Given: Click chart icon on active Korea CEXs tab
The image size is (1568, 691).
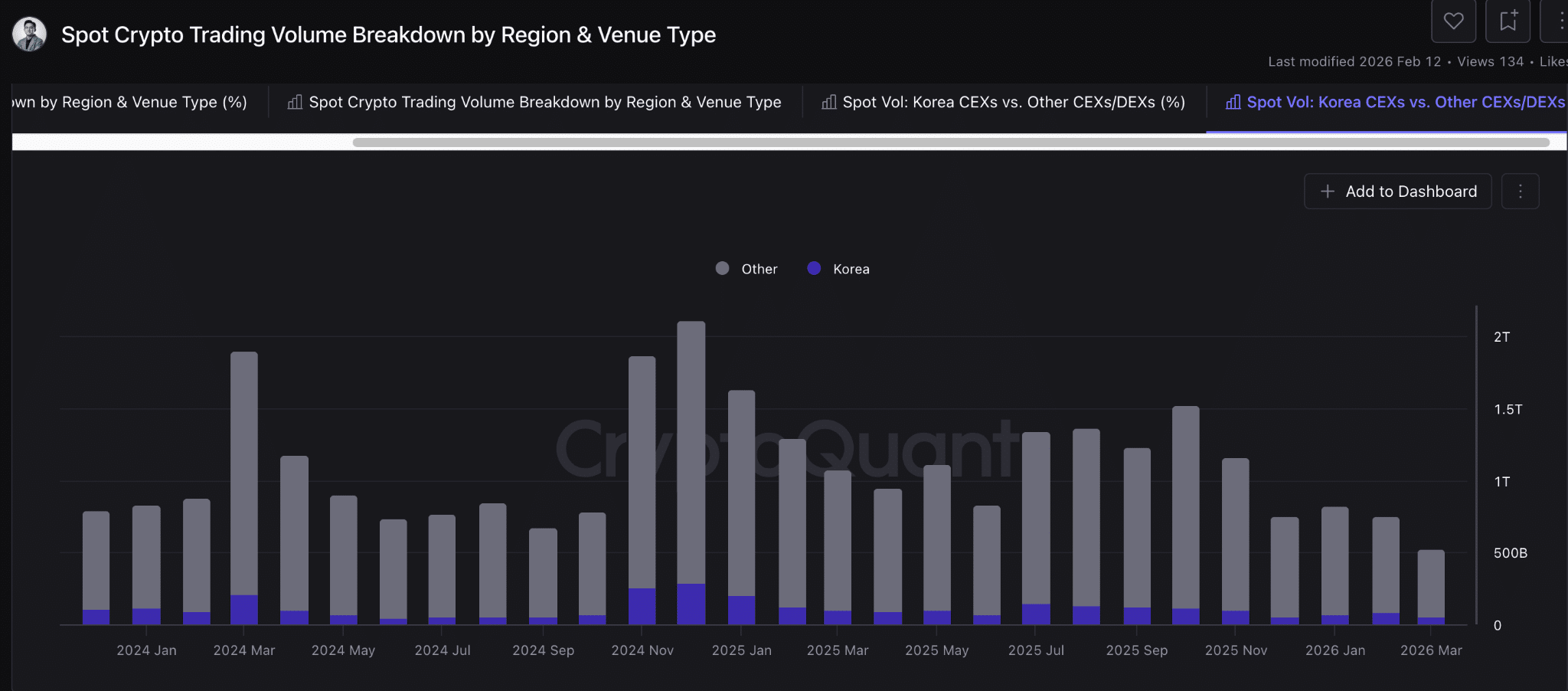Looking at the screenshot, I should 1233,102.
